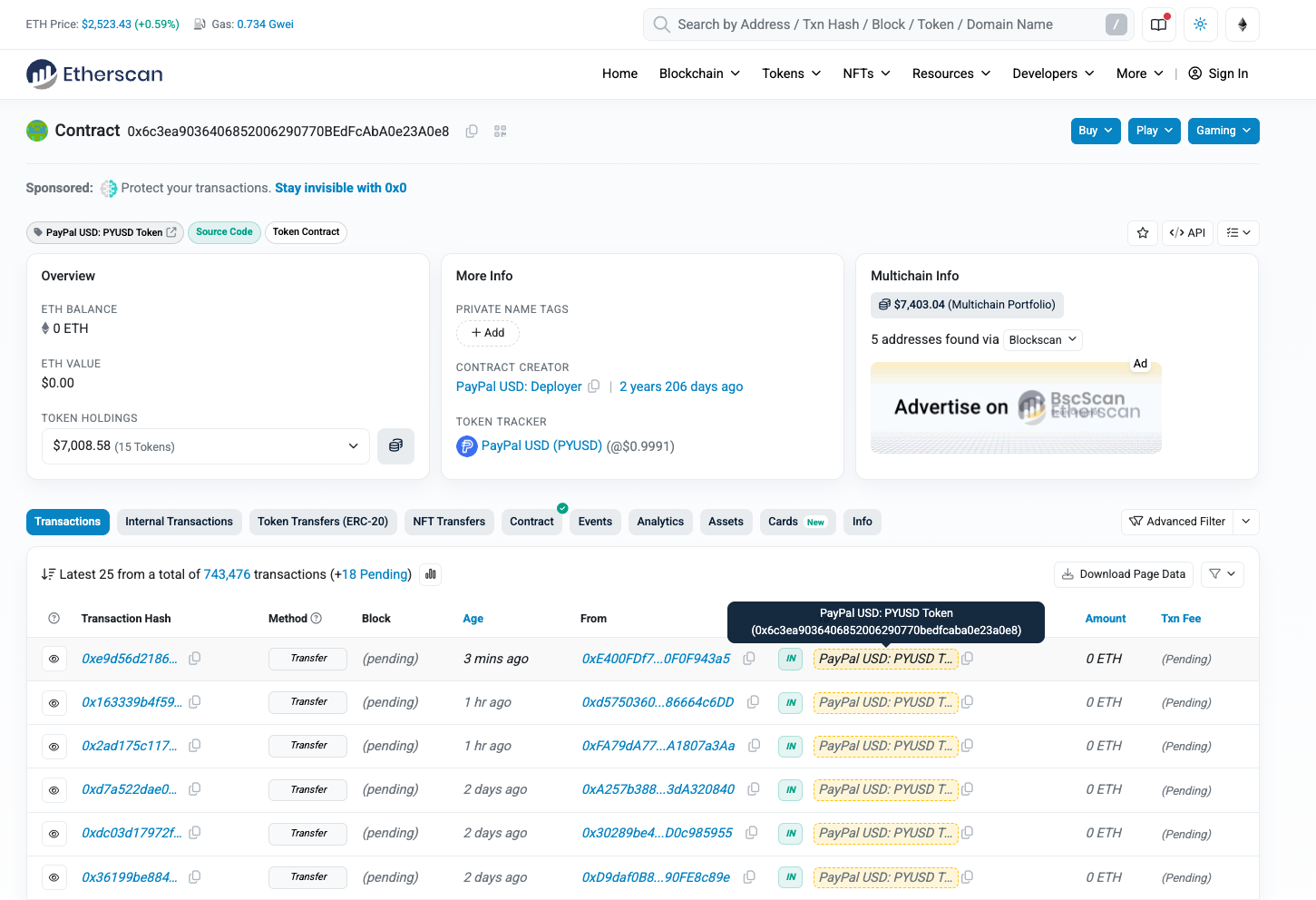Image resolution: width=1316 pixels, height=900 pixels.
Task: Open the Analytics tab
Action: tap(660, 522)
